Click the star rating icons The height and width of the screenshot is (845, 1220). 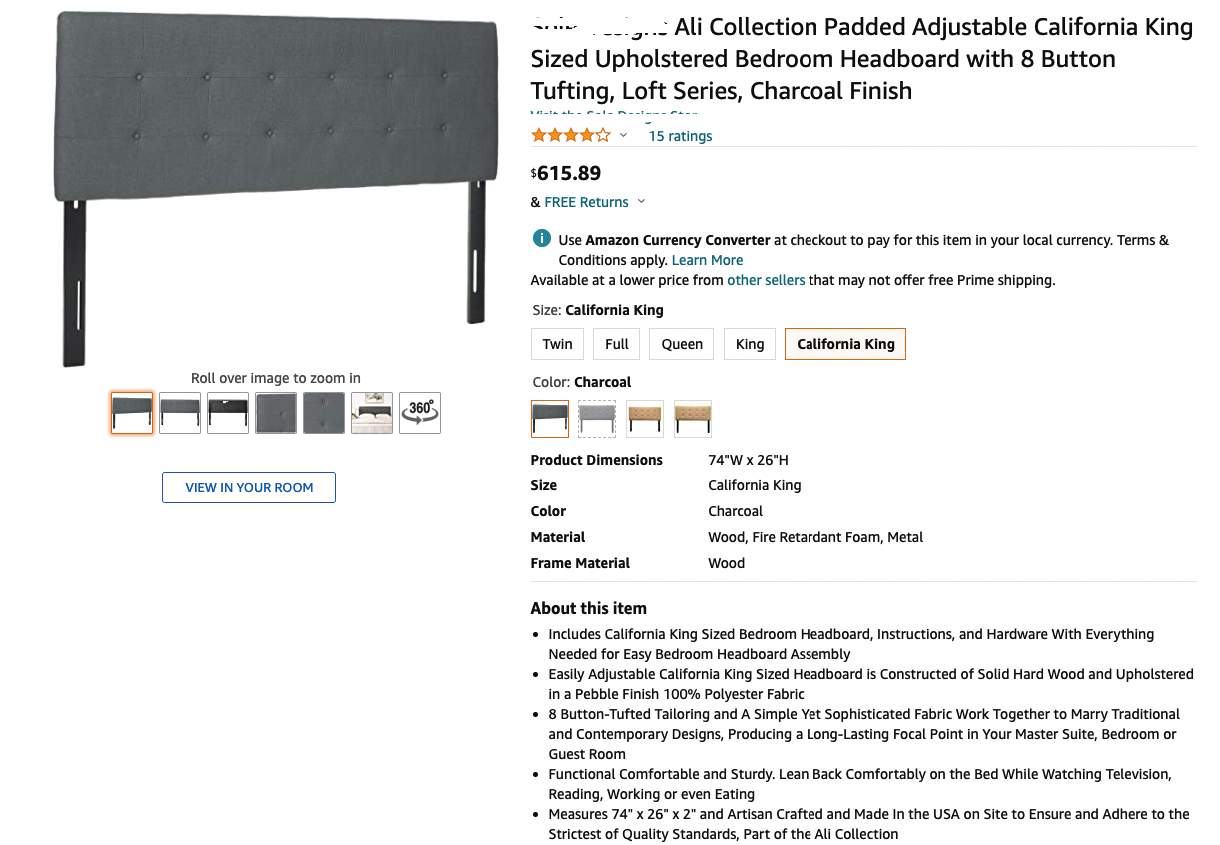coord(570,136)
